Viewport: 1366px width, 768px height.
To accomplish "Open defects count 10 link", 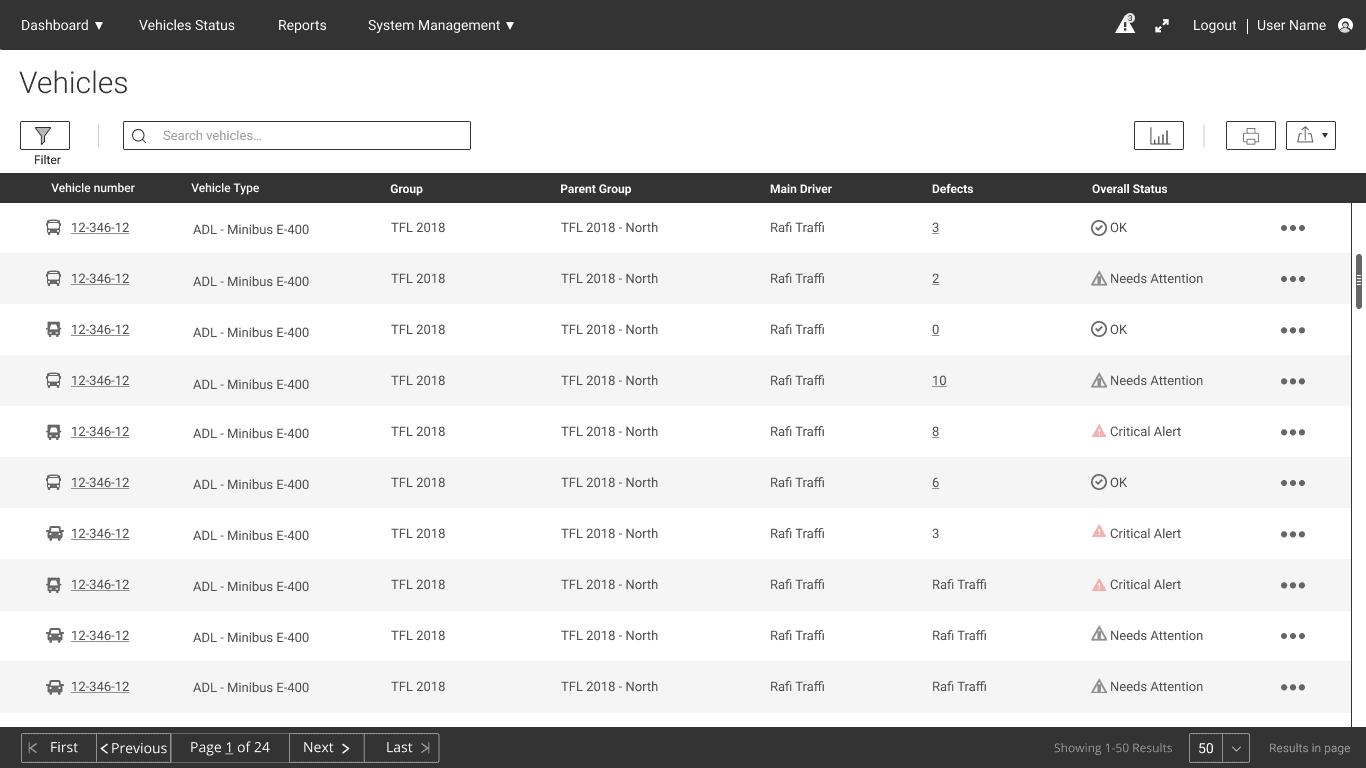I will point(939,381).
